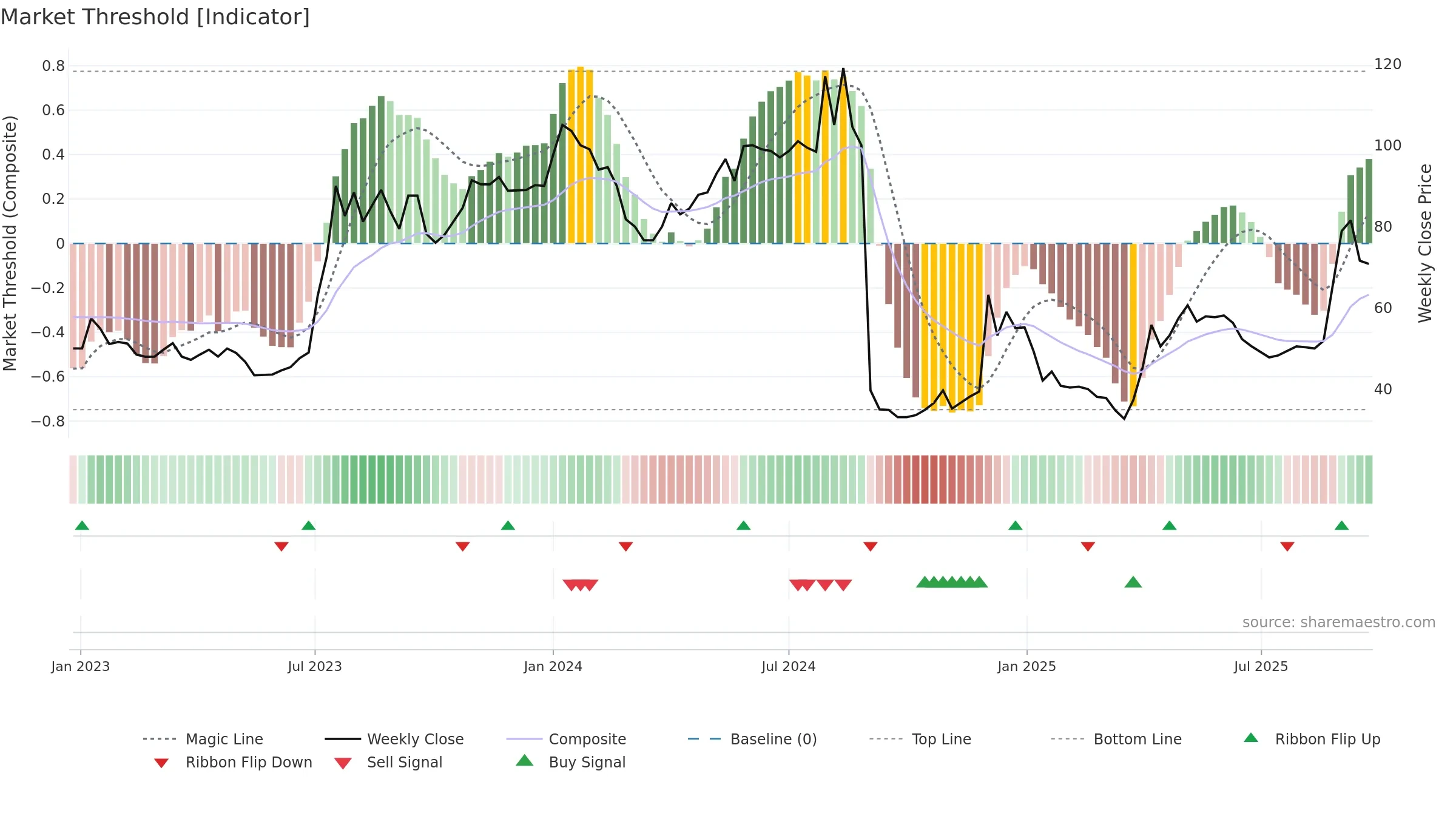Toggle the Top Line legend entry
1456x819 pixels.
point(920,739)
